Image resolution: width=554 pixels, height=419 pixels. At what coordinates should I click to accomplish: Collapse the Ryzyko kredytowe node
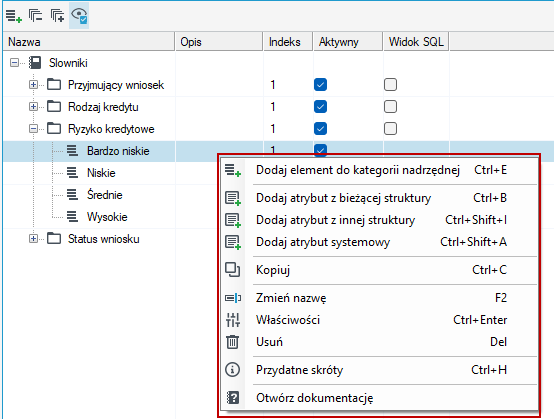[33, 129]
